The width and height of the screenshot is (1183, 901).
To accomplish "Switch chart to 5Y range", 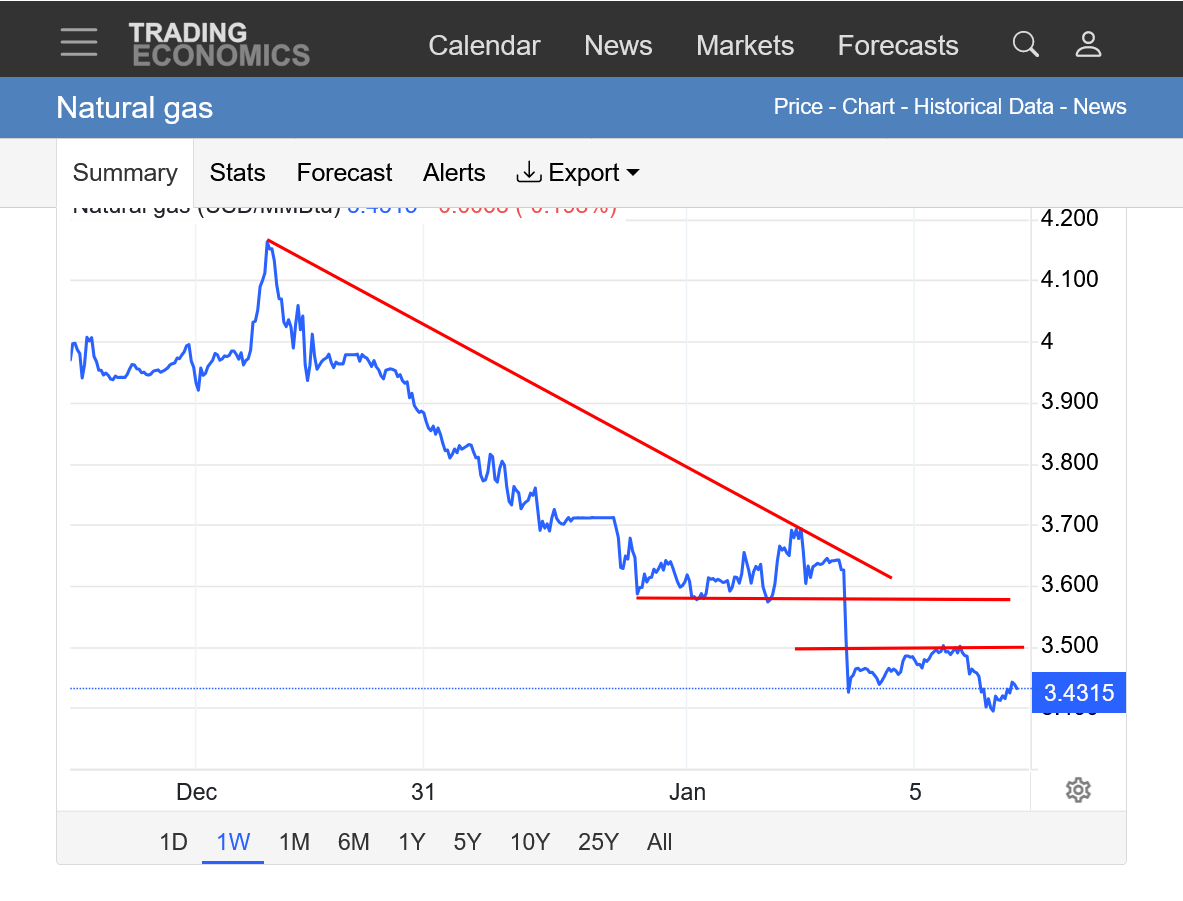I will click(x=467, y=842).
